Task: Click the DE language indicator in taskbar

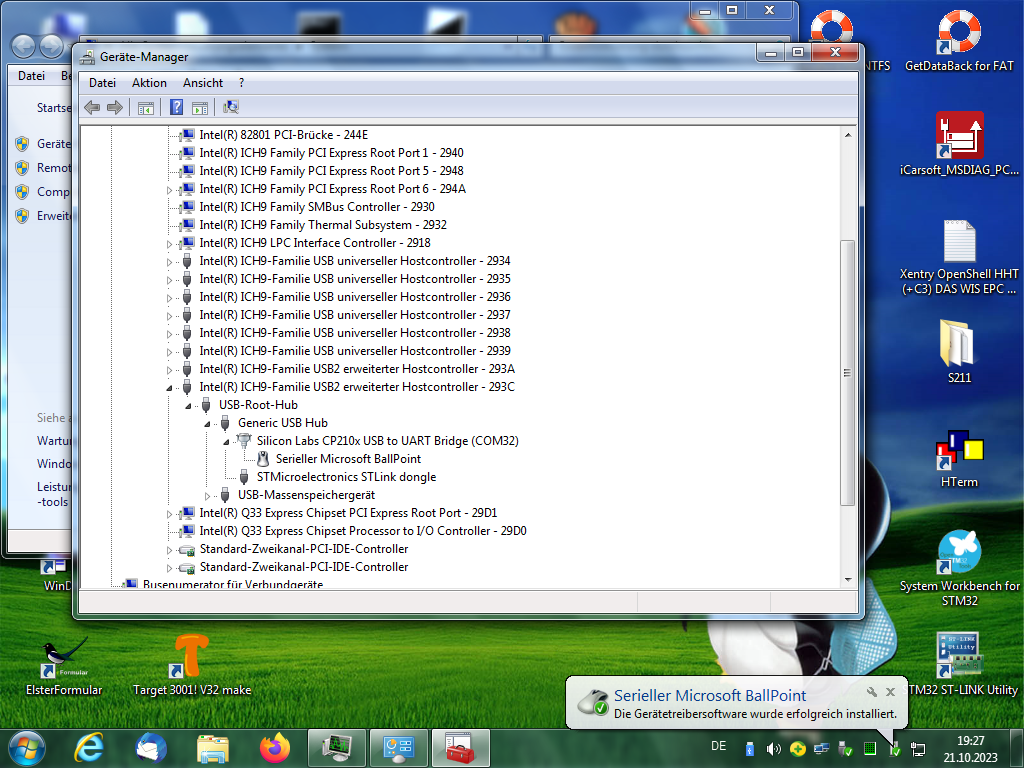Action: (718, 746)
